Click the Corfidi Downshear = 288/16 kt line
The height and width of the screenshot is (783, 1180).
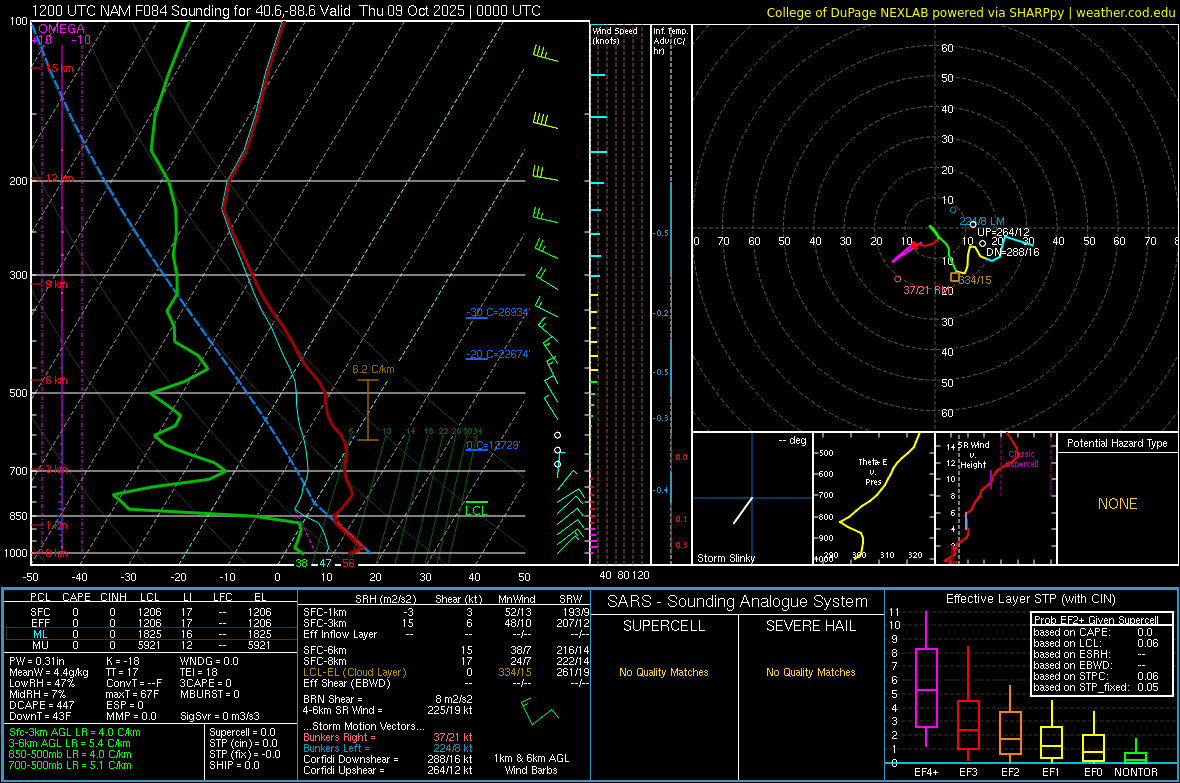pos(388,759)
